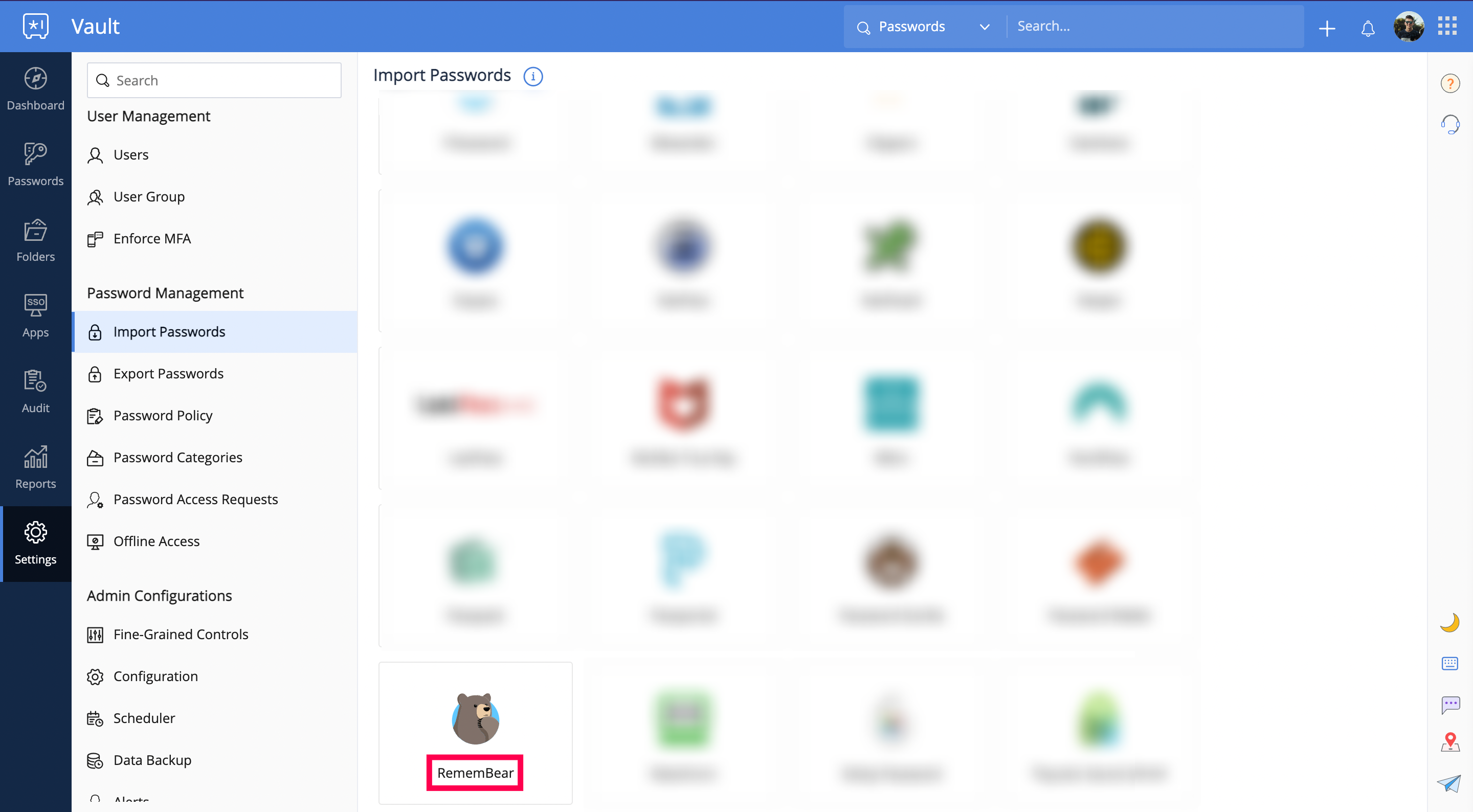This screenshot has height=812, width=1473.
Task: Click the plus icon to add new
Action: [1327, 28]
